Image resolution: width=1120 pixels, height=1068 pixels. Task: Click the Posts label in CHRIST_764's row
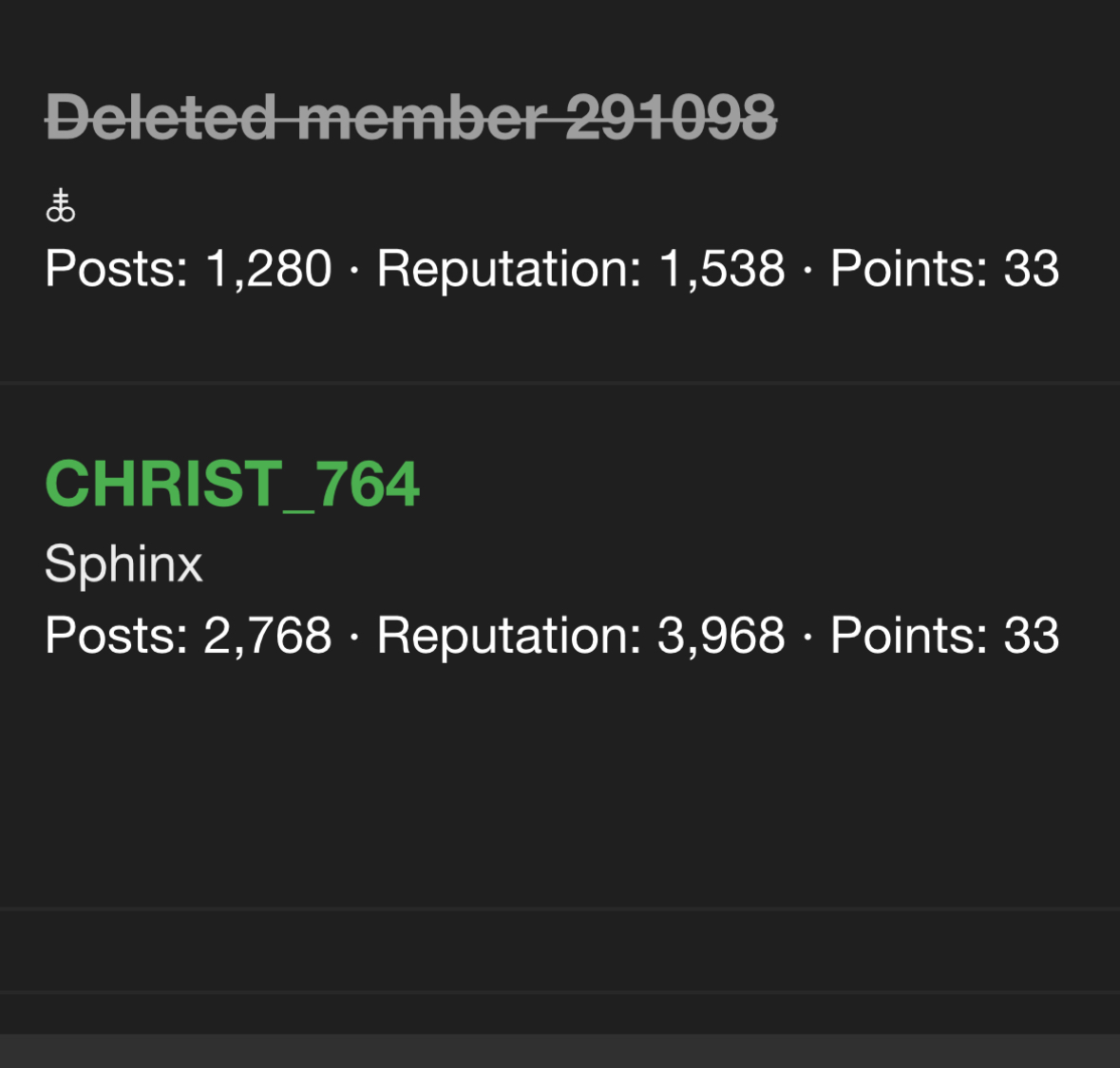pyautogui.click(x=116, y=636)
